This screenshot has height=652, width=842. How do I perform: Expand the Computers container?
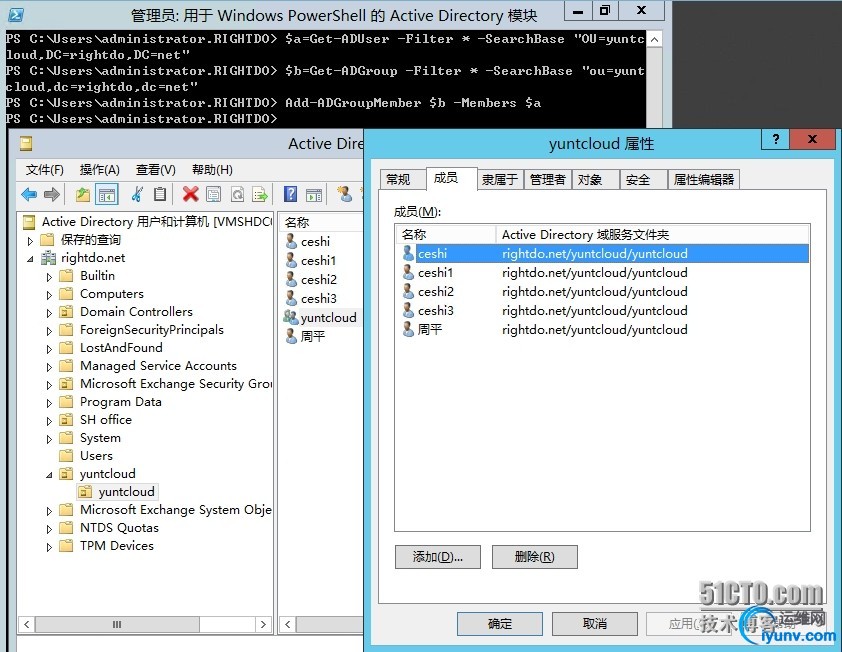pyautogui.click(x=49, y=295)
